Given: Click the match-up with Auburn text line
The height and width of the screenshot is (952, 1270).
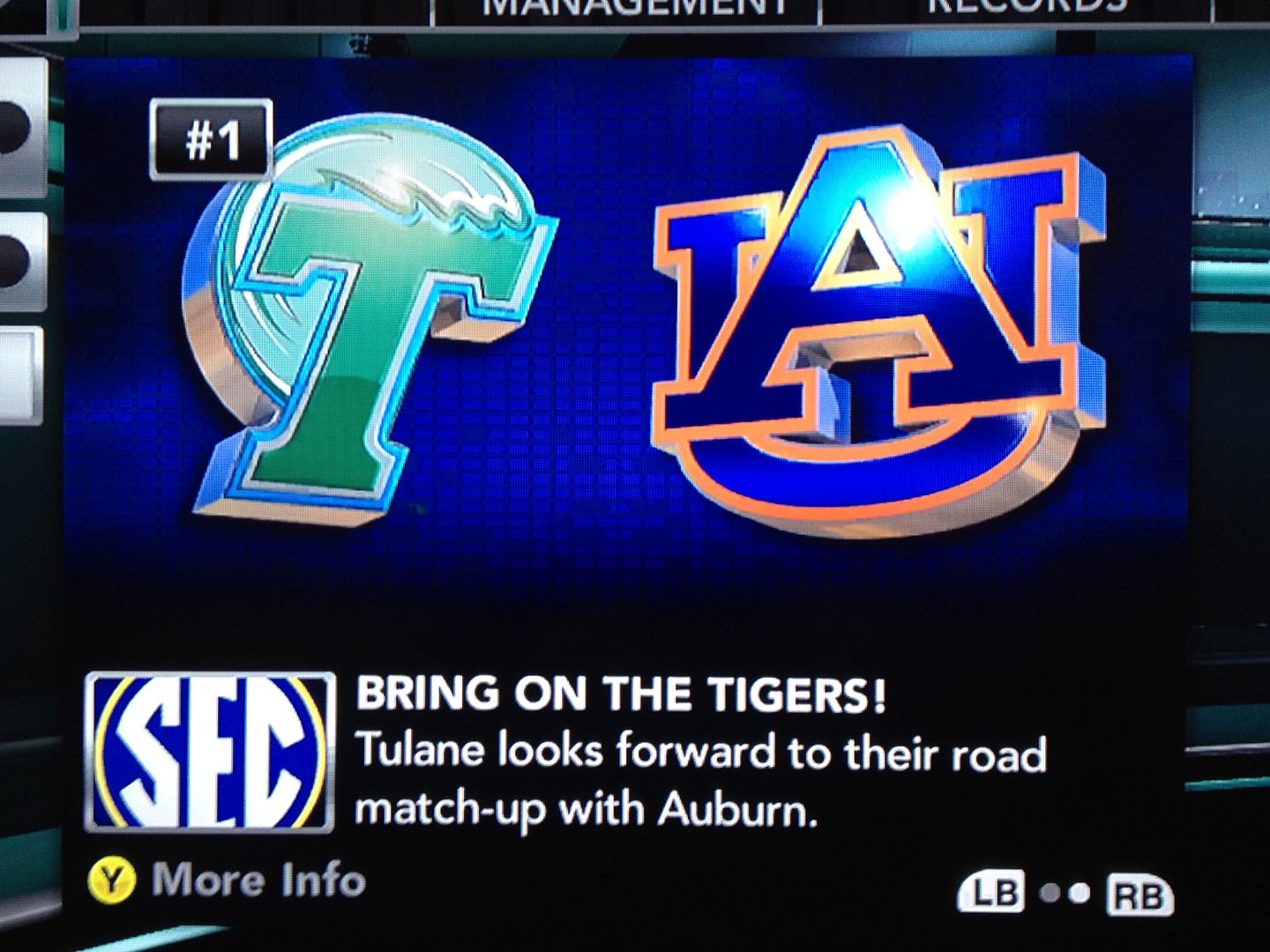Looking at the screenshot, I should (x=586, y=809).
